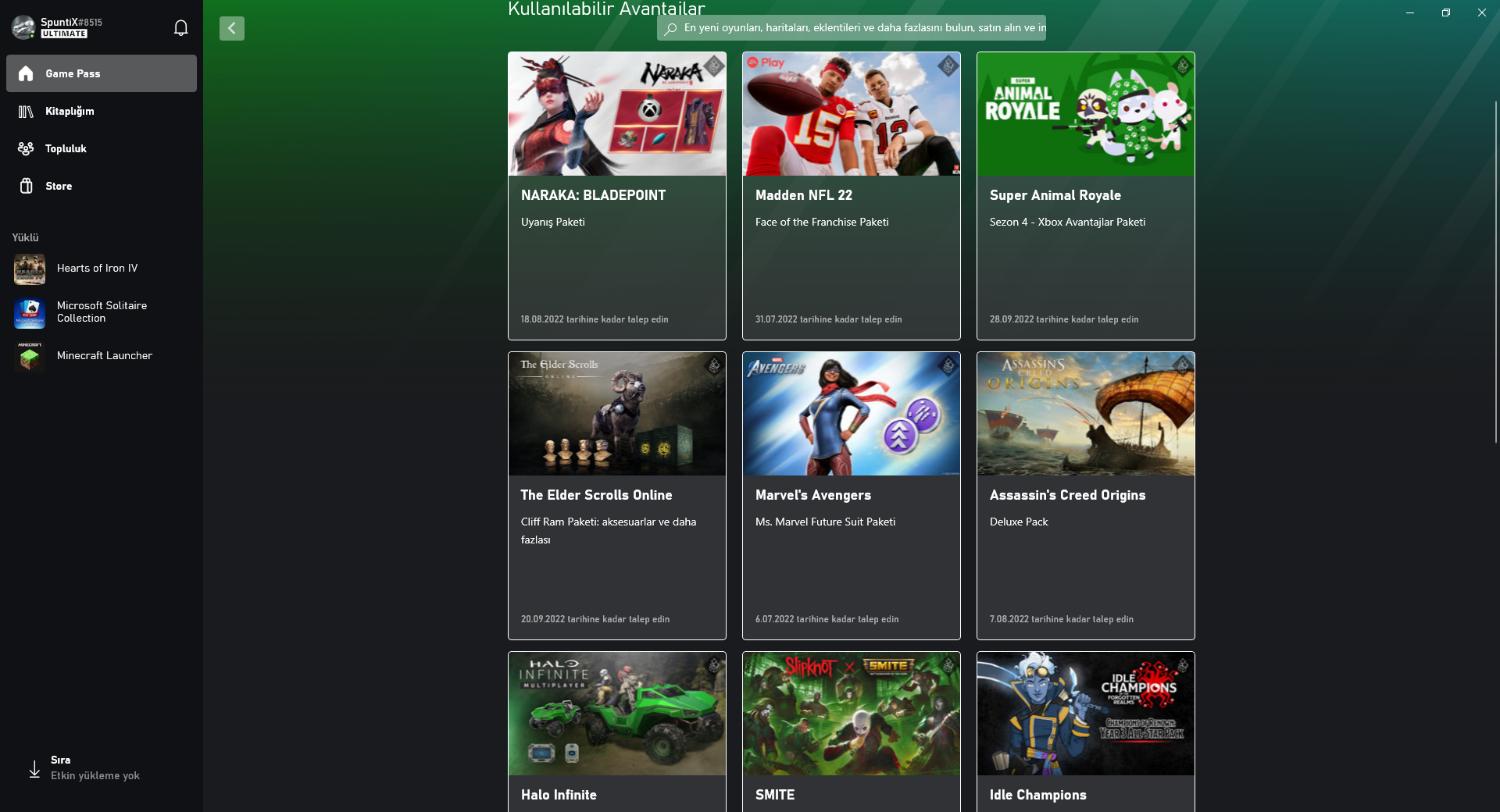Screen dimensions: 1500x812
Task: Click 'Uyanış Paketi' description text
Action: tap(553, 223)
